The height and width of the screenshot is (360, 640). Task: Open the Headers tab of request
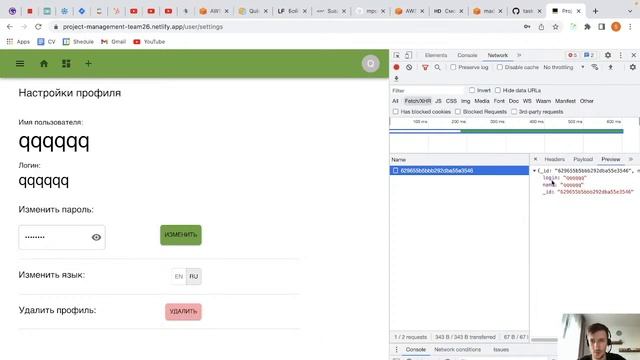pyautogui.click(x=554, y=159)
